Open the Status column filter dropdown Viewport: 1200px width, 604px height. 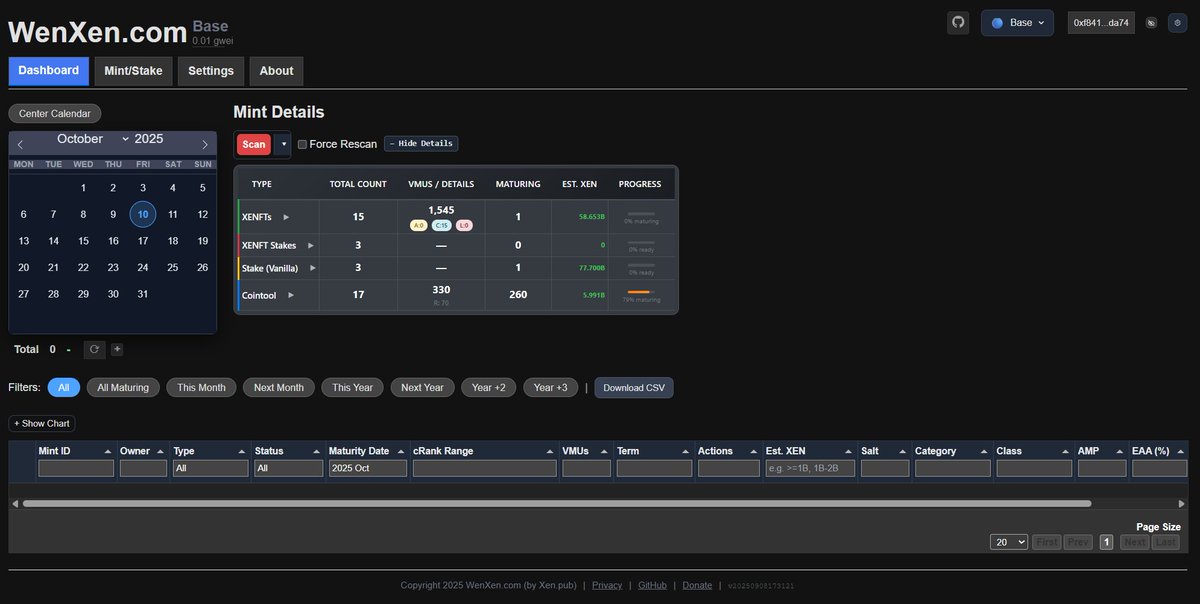coord(289,468)
